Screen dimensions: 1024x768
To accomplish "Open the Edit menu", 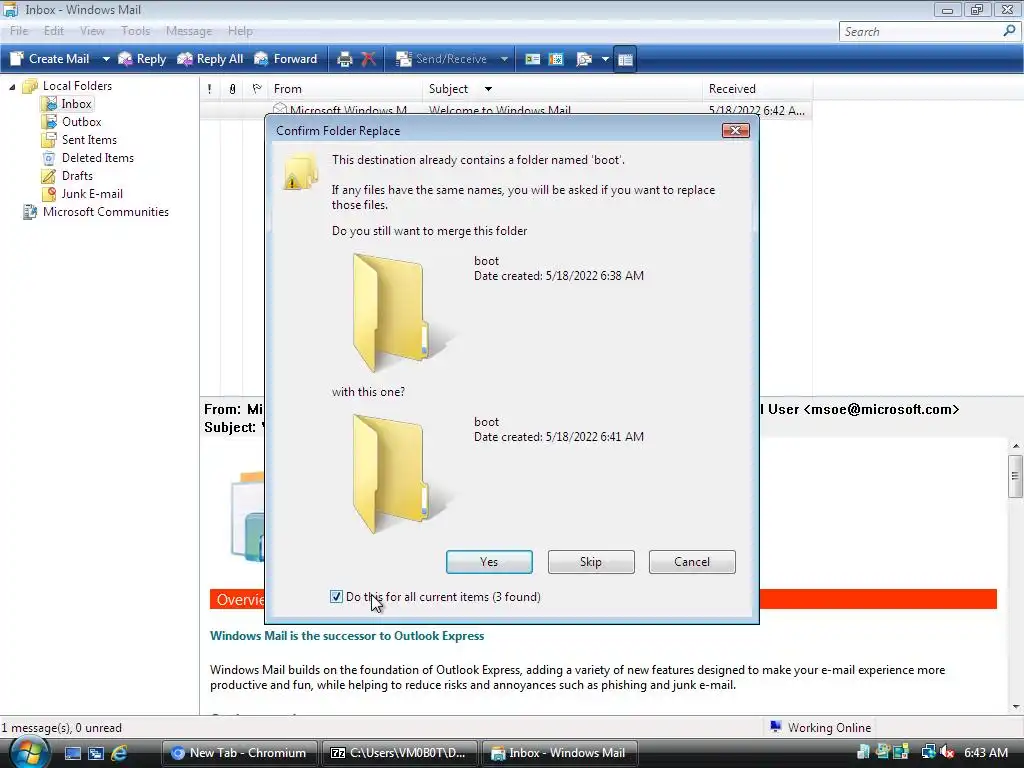I will coord(54,31).
